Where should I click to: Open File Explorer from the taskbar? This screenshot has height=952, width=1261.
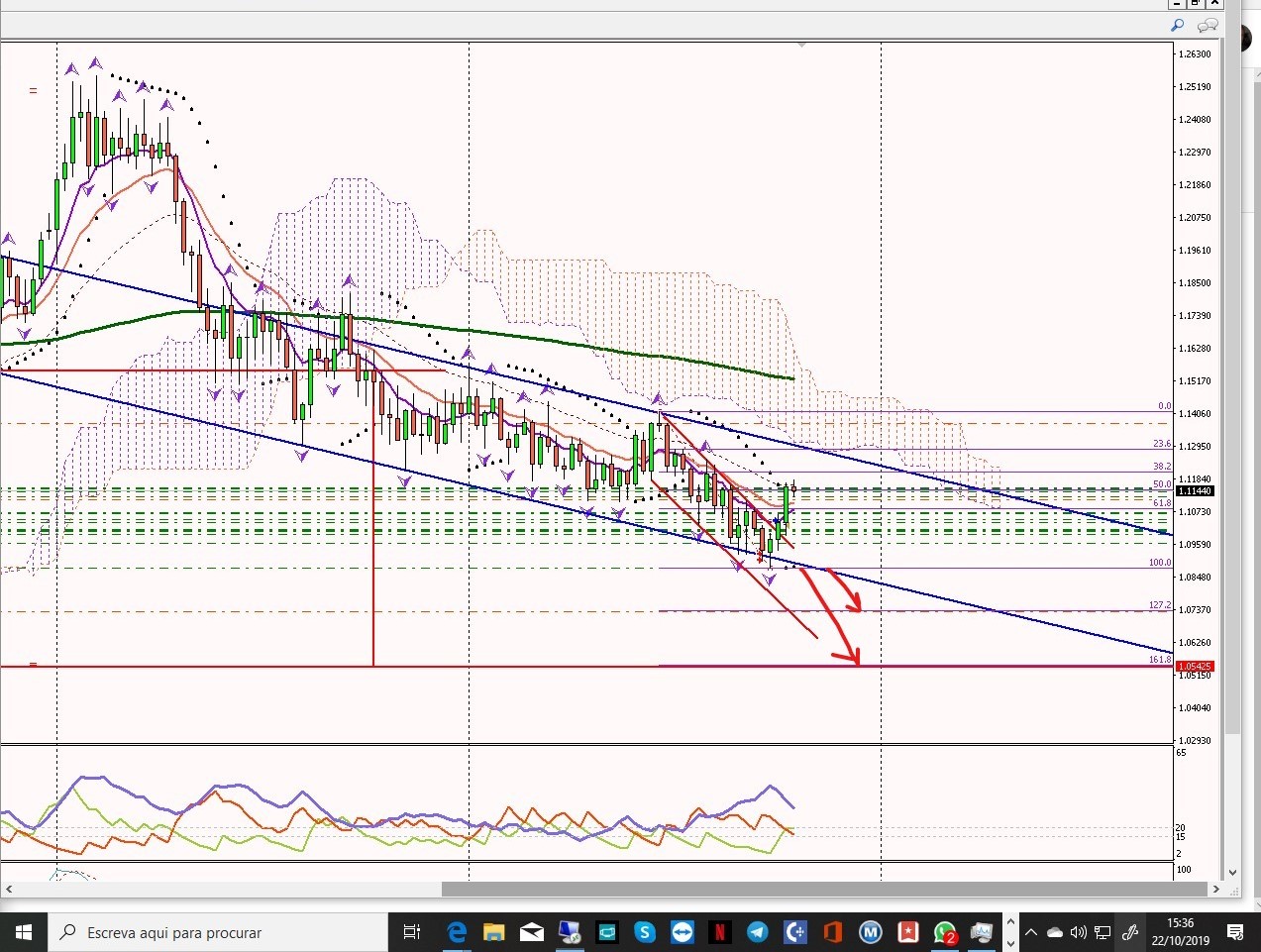(x=493, y=932)
